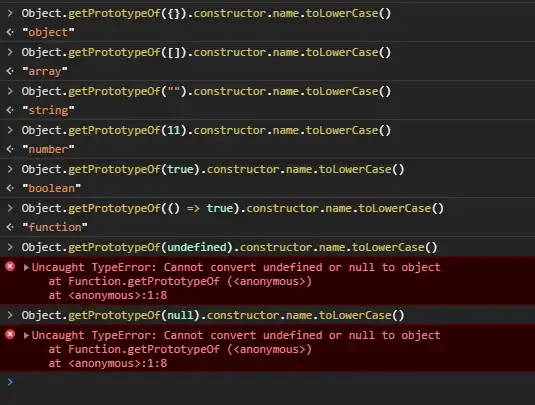
Task: Select the "array" result string
Action: click(45, 71)
